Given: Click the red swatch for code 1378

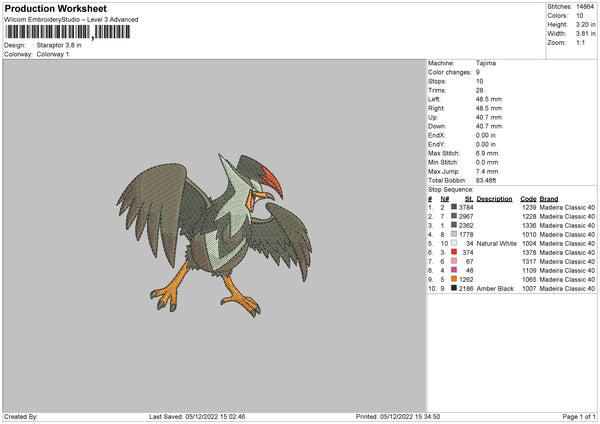Looking at the screenshot, I should click(454, 252).
